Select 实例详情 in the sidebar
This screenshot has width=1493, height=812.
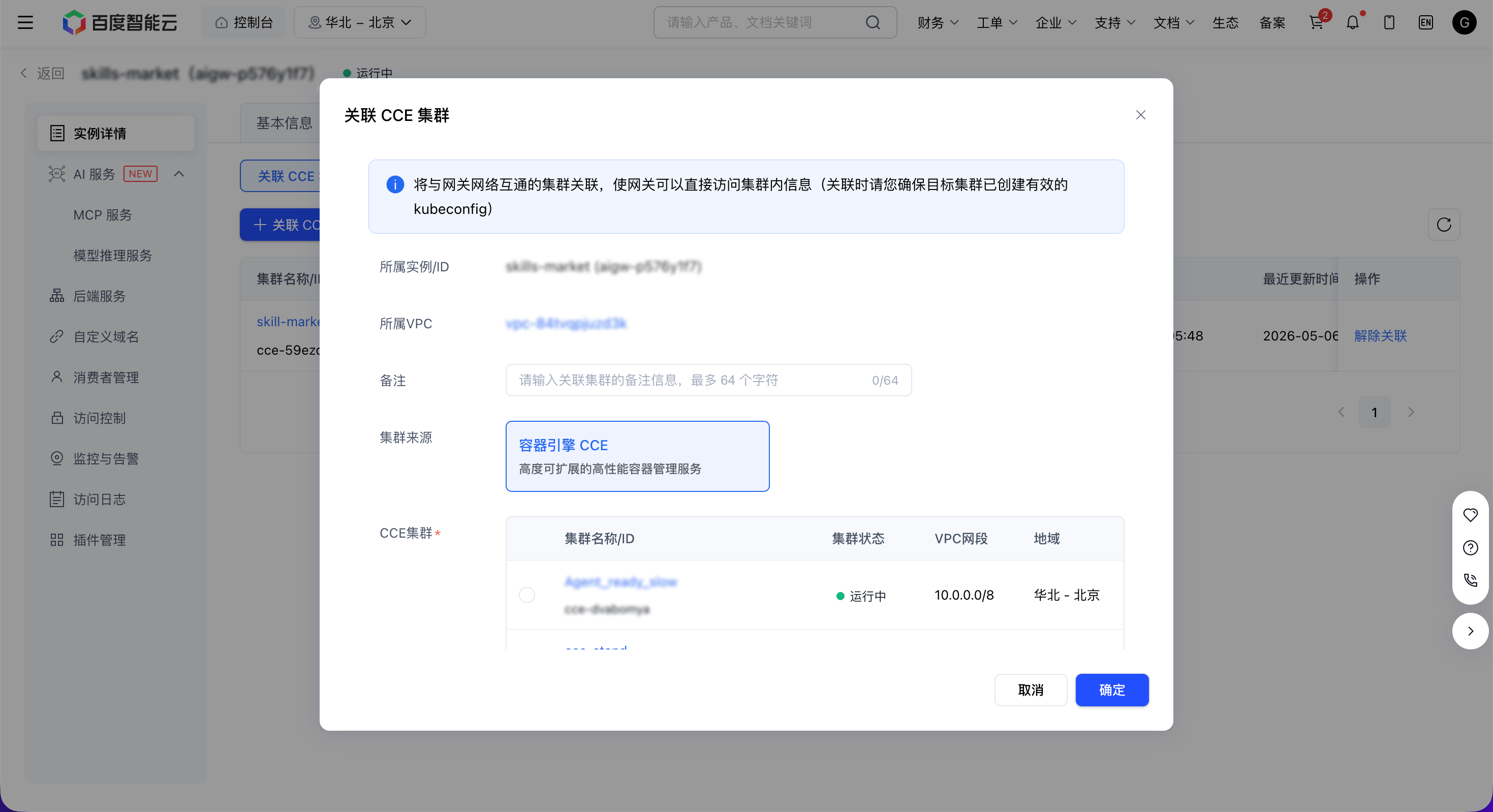pyautogui.click(x=116, y=133)
